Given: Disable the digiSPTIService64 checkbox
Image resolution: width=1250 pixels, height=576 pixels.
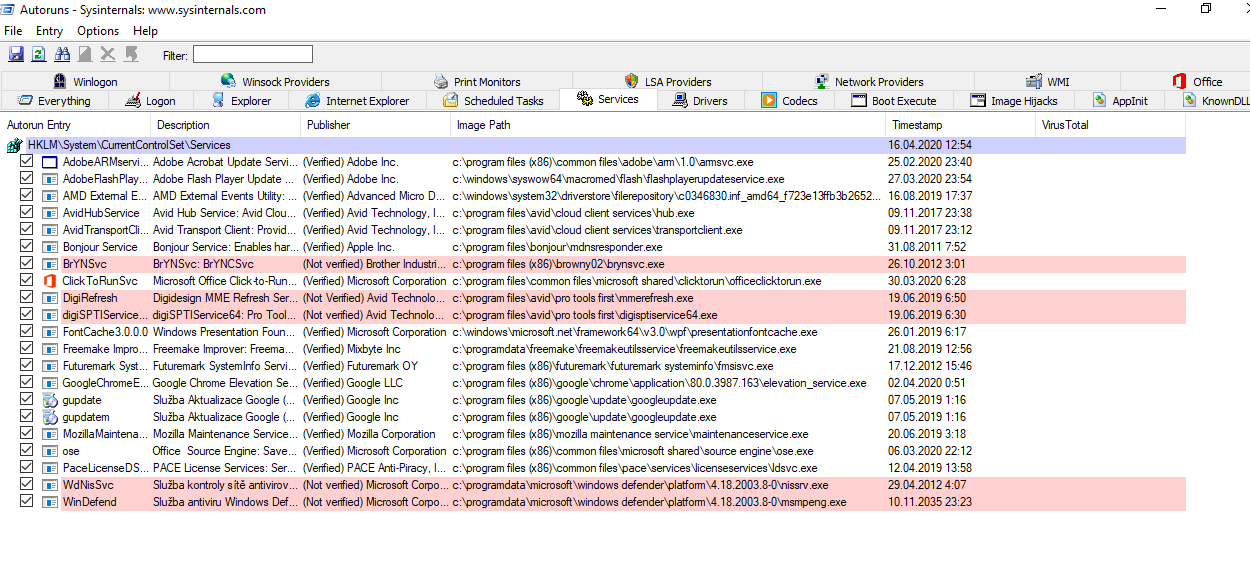Looking at the screenshot, I should tap(27, 315).
